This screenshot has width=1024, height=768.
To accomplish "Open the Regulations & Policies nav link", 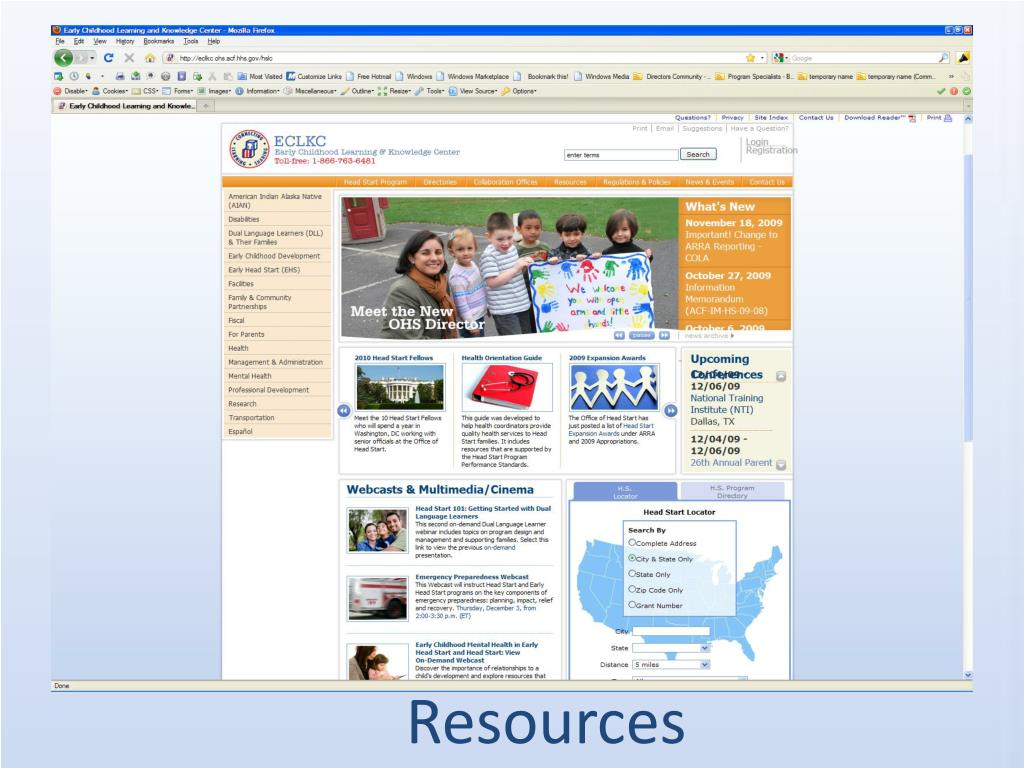I will click(x=637, y=182).
